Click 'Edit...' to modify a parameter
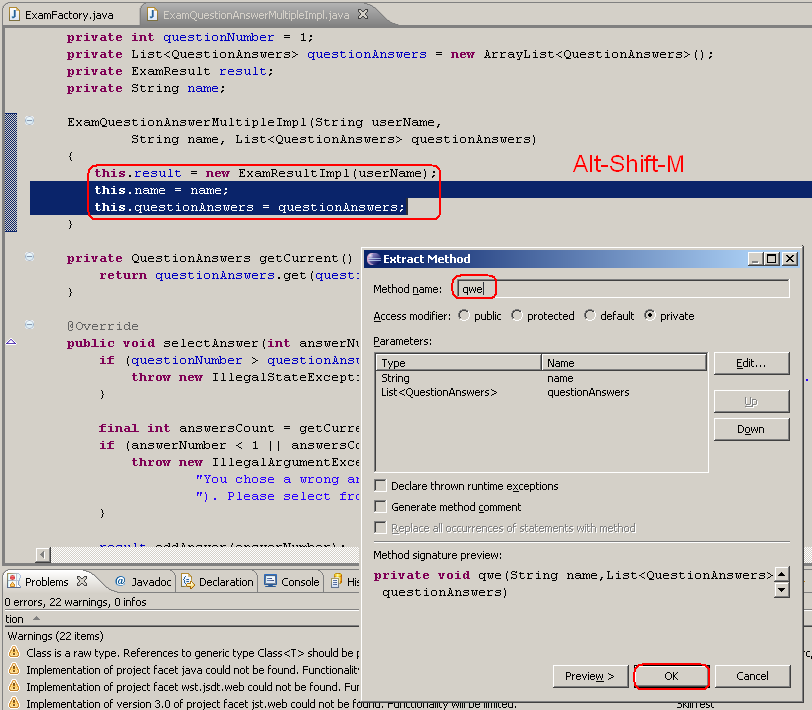The image size is (812, 710). (x=751, y=363)
